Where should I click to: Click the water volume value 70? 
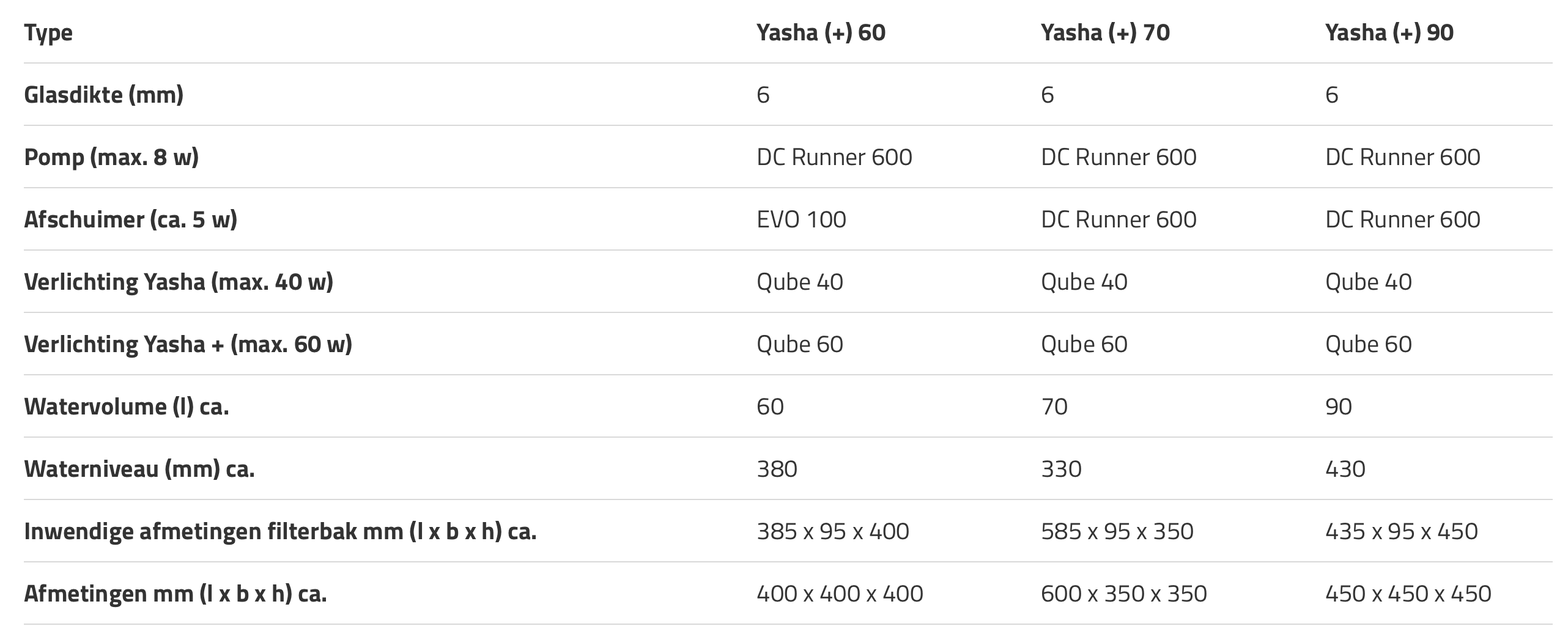pyautogui.click(x=1054, y=407)
